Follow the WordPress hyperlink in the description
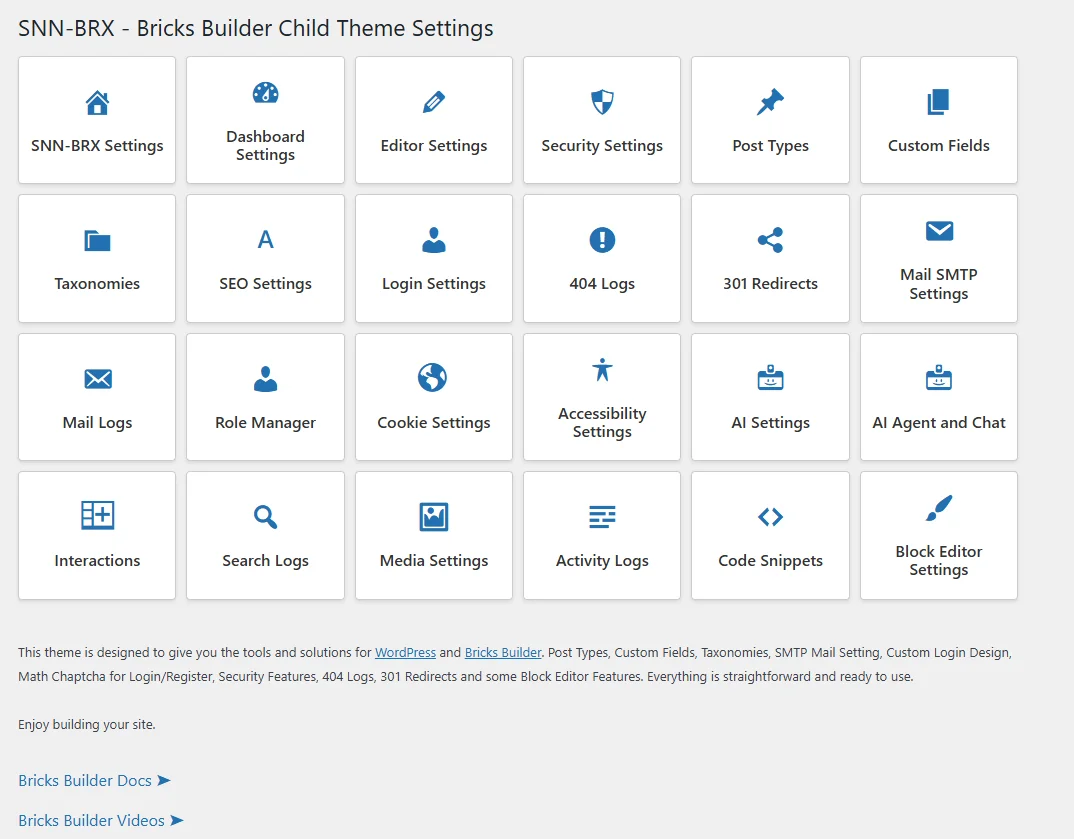 (x=405, y=653)
